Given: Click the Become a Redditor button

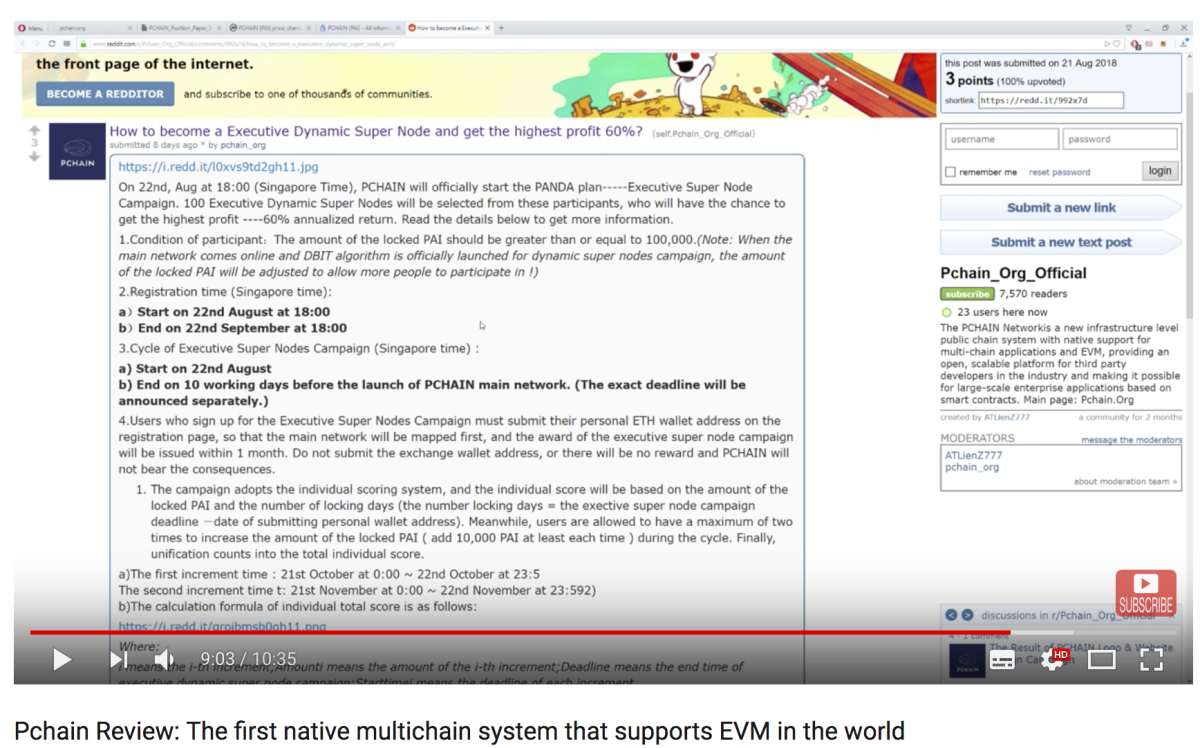Looking at the screenshot, I should (x=105, y=94).
